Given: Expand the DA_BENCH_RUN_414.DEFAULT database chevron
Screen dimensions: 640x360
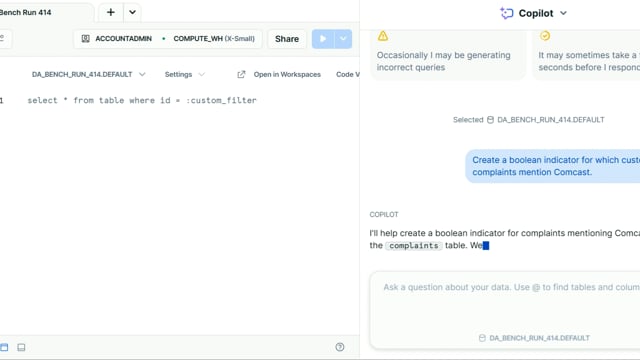Looking at the screenshot, I should [x=142, y=74].
